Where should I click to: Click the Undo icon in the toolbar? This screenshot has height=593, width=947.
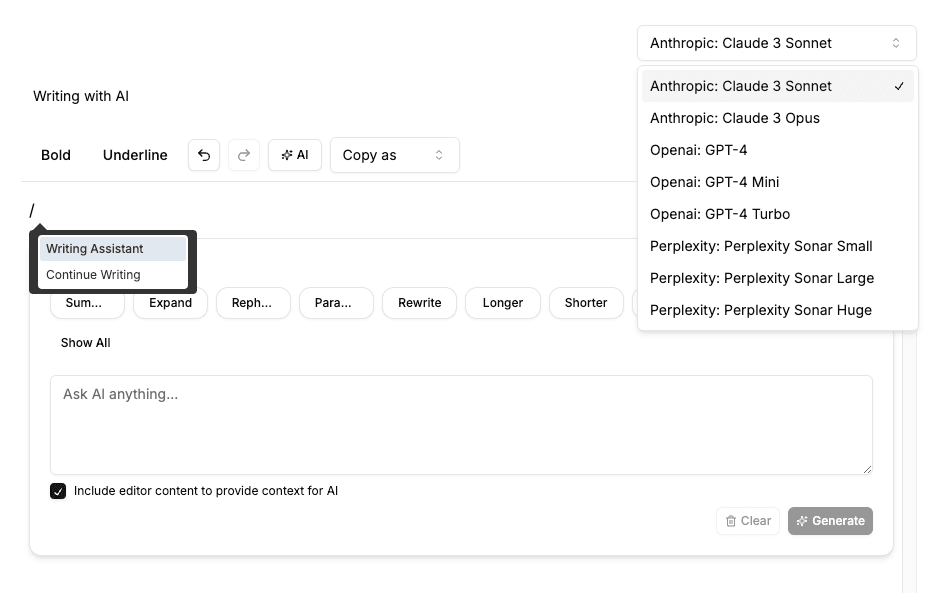click(x=204, y=155)
